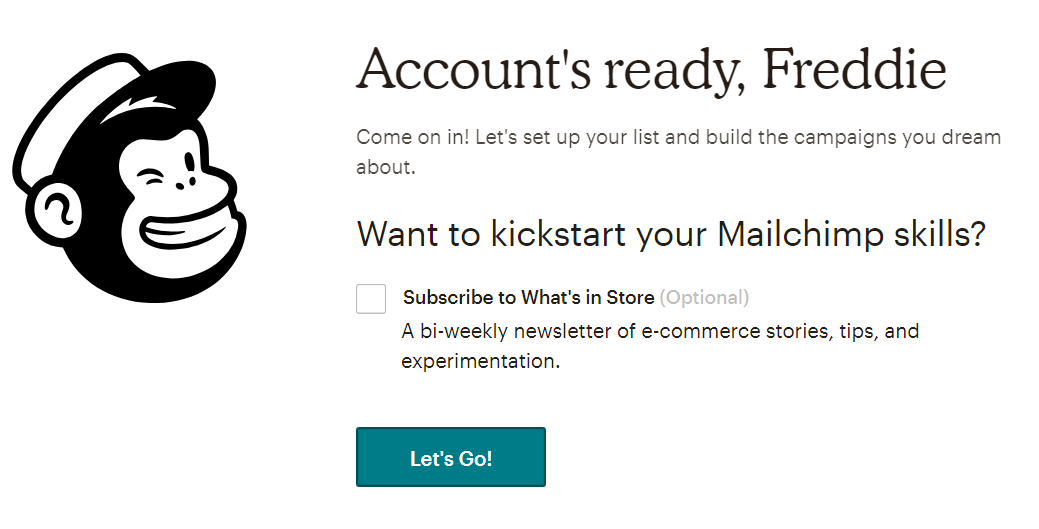Image resolution: width=1039 pixels, height=529 pixels.
Task: Click the 'Subscribe to What's in Store' label
Action: (x=528, y=297)
